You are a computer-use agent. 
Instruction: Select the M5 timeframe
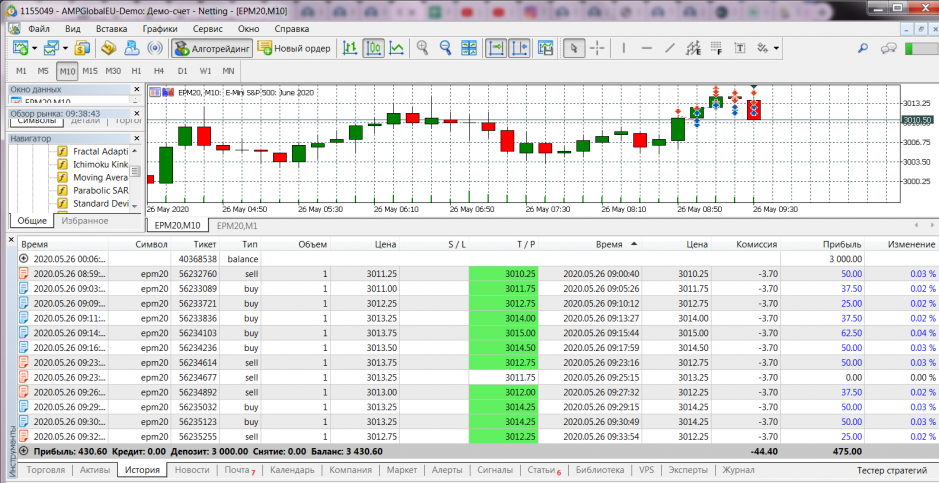click(43, 71)
